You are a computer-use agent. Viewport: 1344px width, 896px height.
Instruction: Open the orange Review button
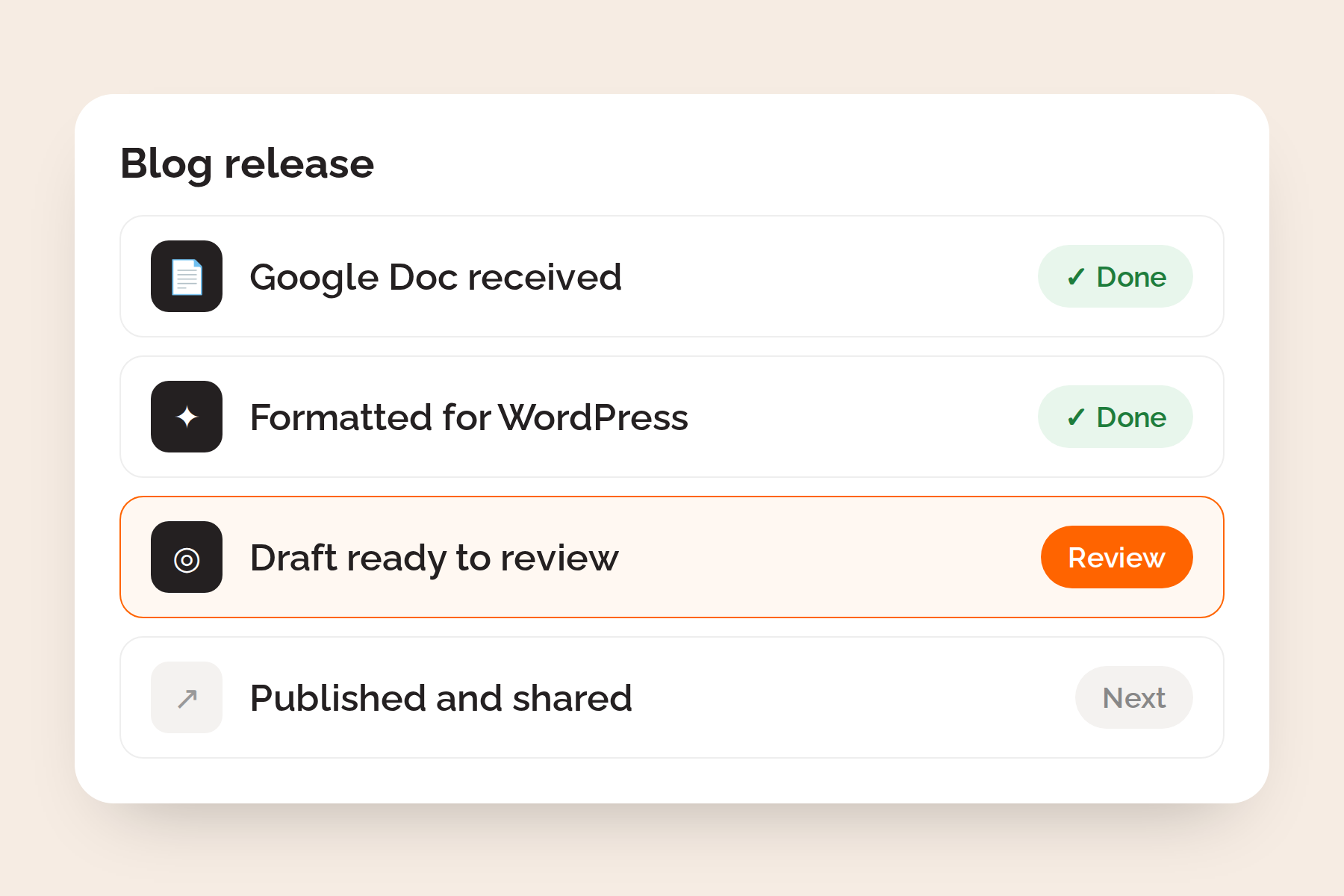tap(1116, 557)
